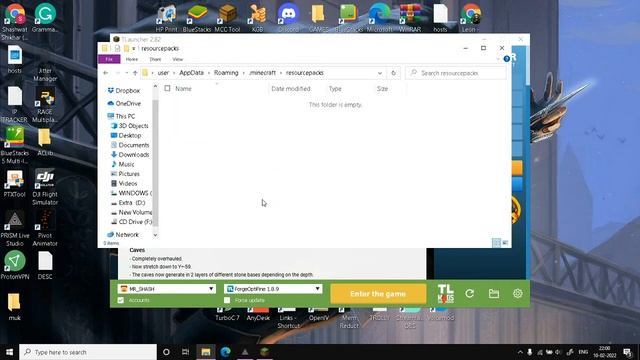Click the navigation pane scroll-up arrow
The image size is (640, 360).
155,87
